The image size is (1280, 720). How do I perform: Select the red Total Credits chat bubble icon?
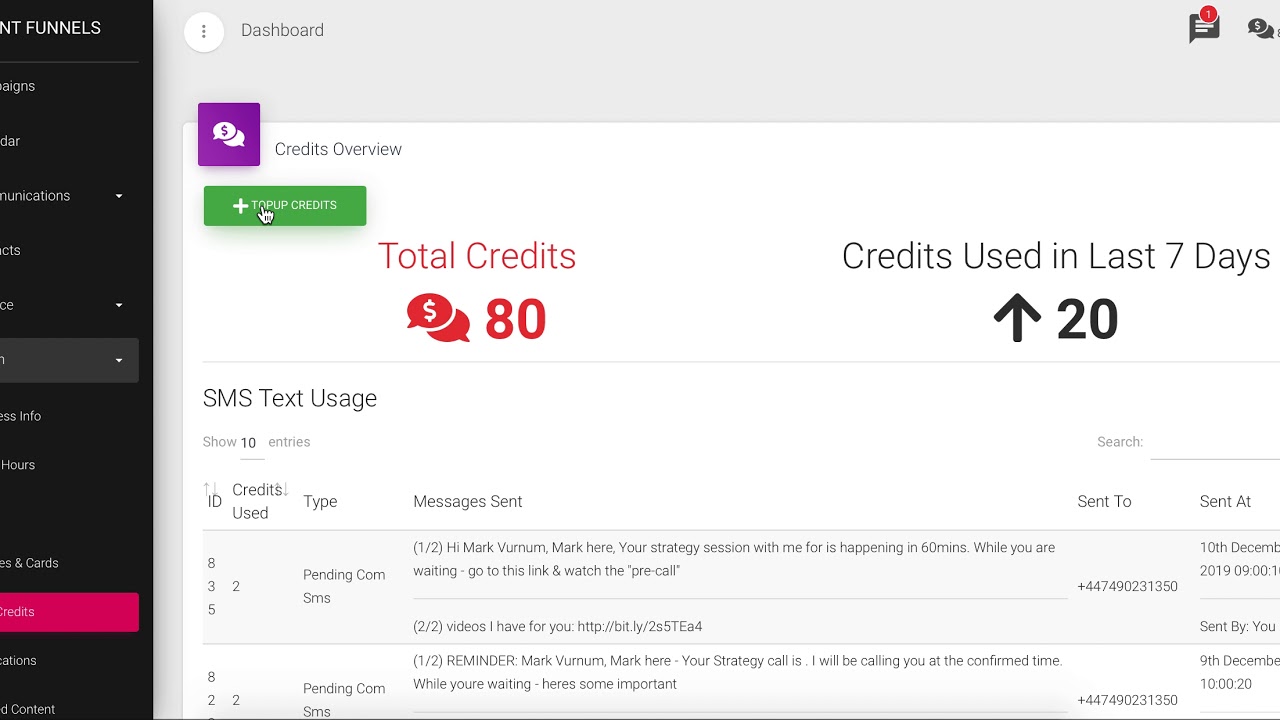[438, 319]
